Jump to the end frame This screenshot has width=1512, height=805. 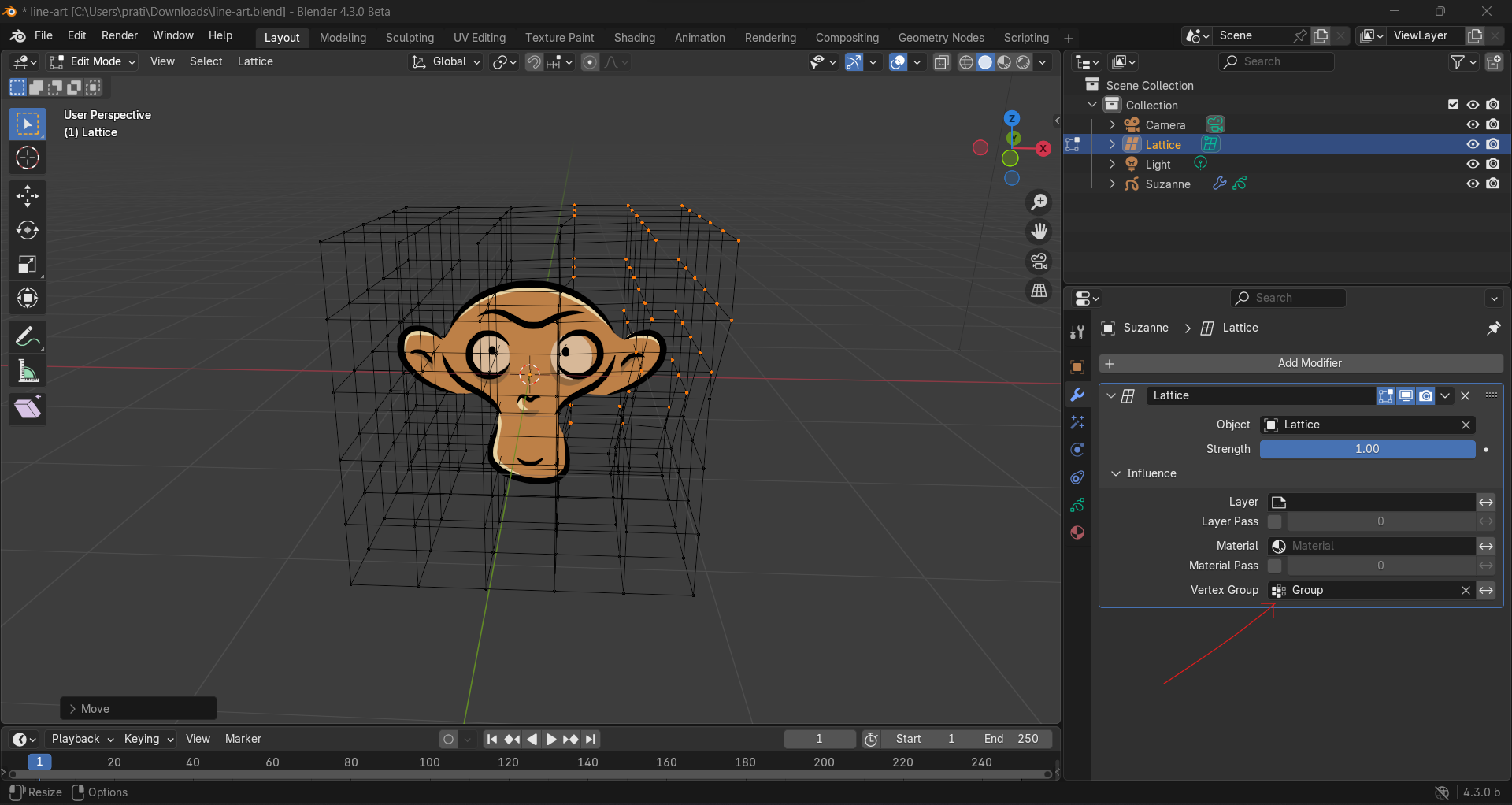591,739
